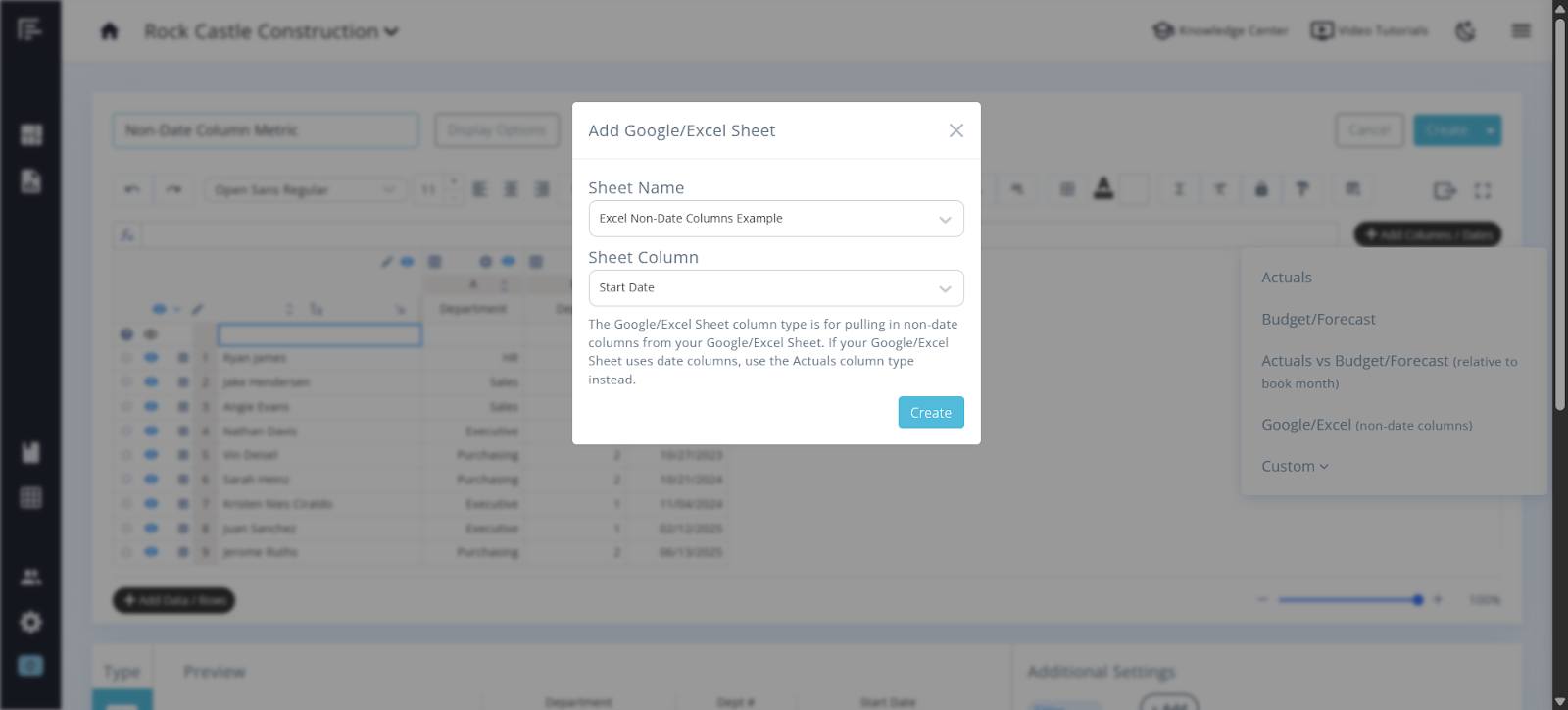
Task: Open Video Tutorials
Action: tap(1369, 31)
